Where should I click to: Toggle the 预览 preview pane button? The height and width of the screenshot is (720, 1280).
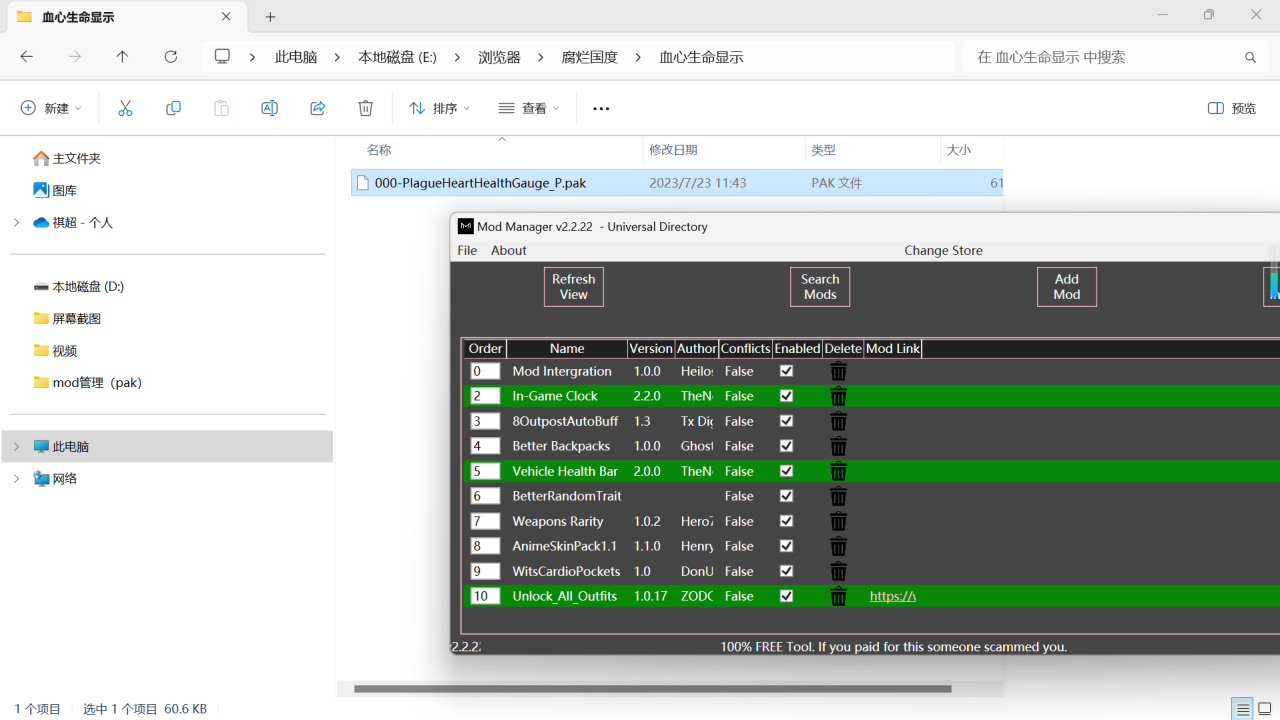click(1232, 108)
